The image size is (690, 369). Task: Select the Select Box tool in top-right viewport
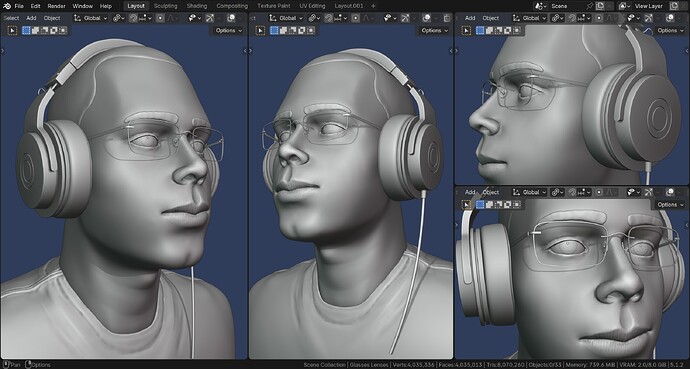point(466,30)
